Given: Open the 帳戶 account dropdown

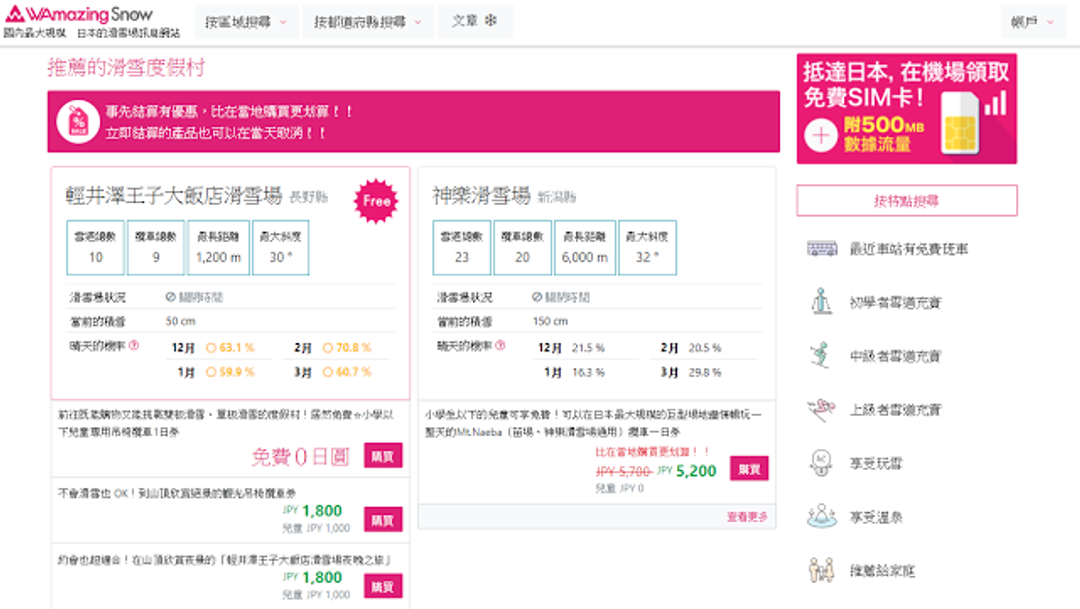Looking at the screenshot, I should 1033,21.
